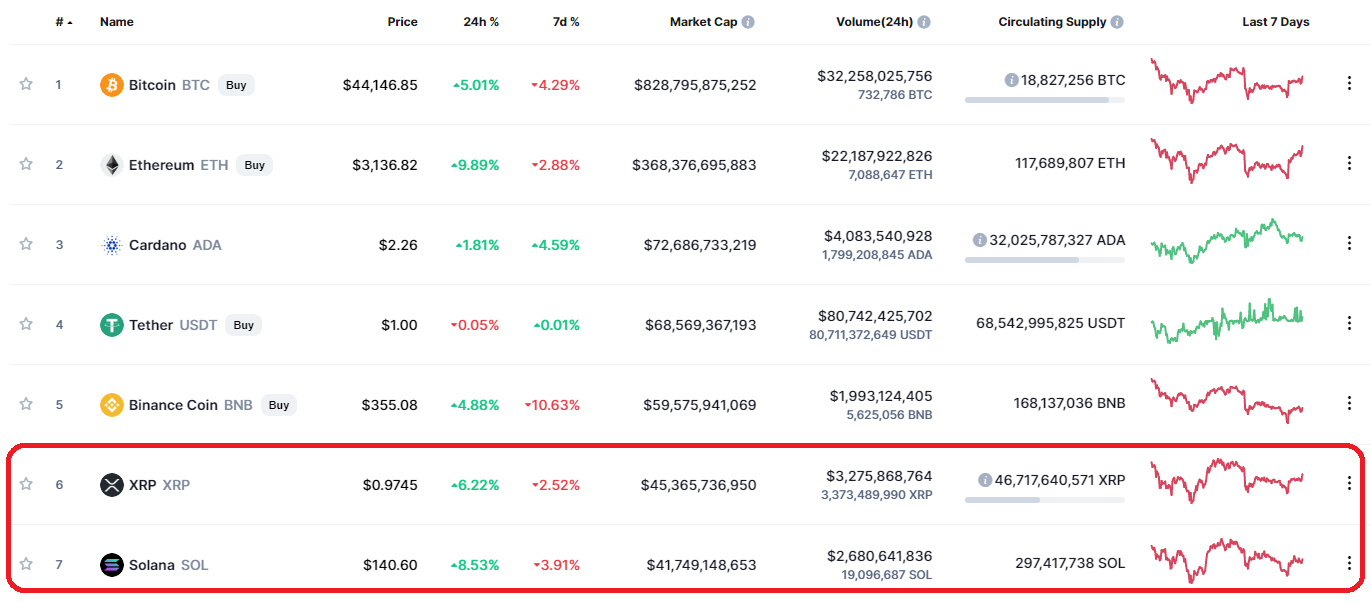The width and height of the screenshot is (1371, 603).
Task: Mark XRP as favorite with star
Action: point(26,484)
